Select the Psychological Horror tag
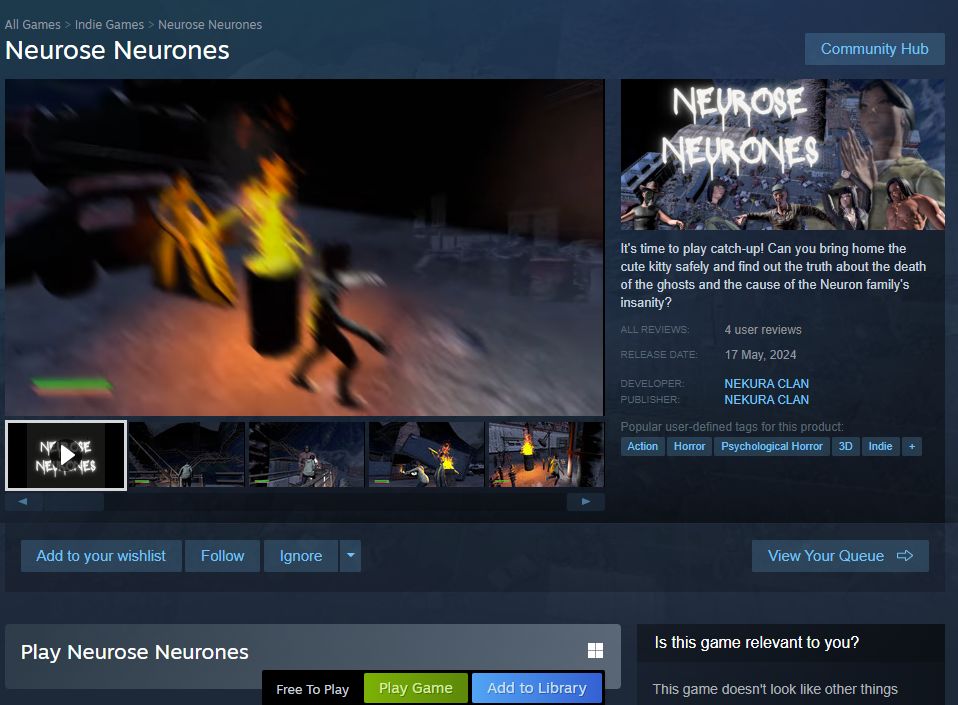The image size is (958, 705). click(772, 447)
